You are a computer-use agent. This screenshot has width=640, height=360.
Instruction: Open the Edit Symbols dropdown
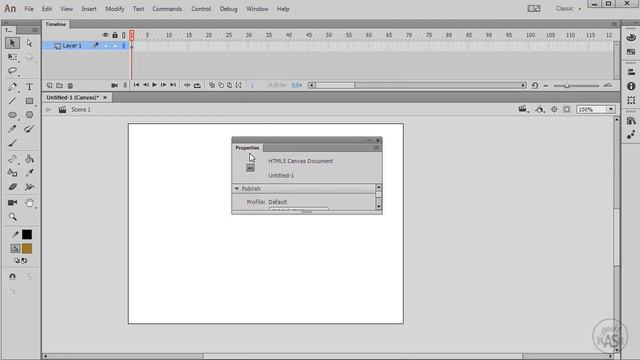click(540, 109)
